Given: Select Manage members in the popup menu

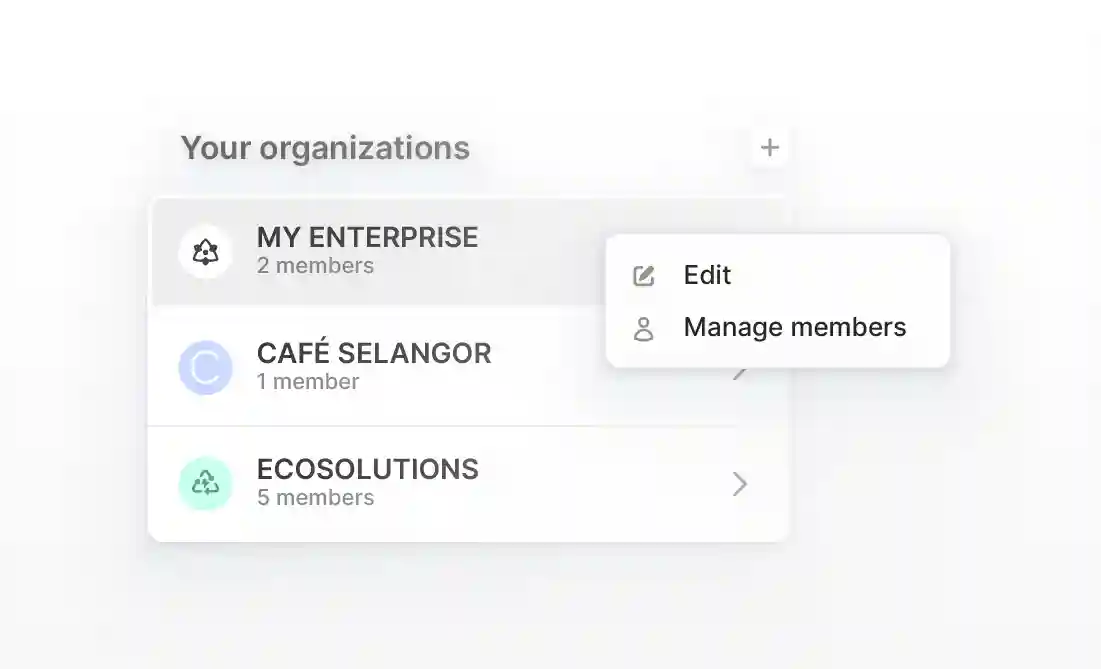Looking at the screenshot, I should tap(794, 327).
